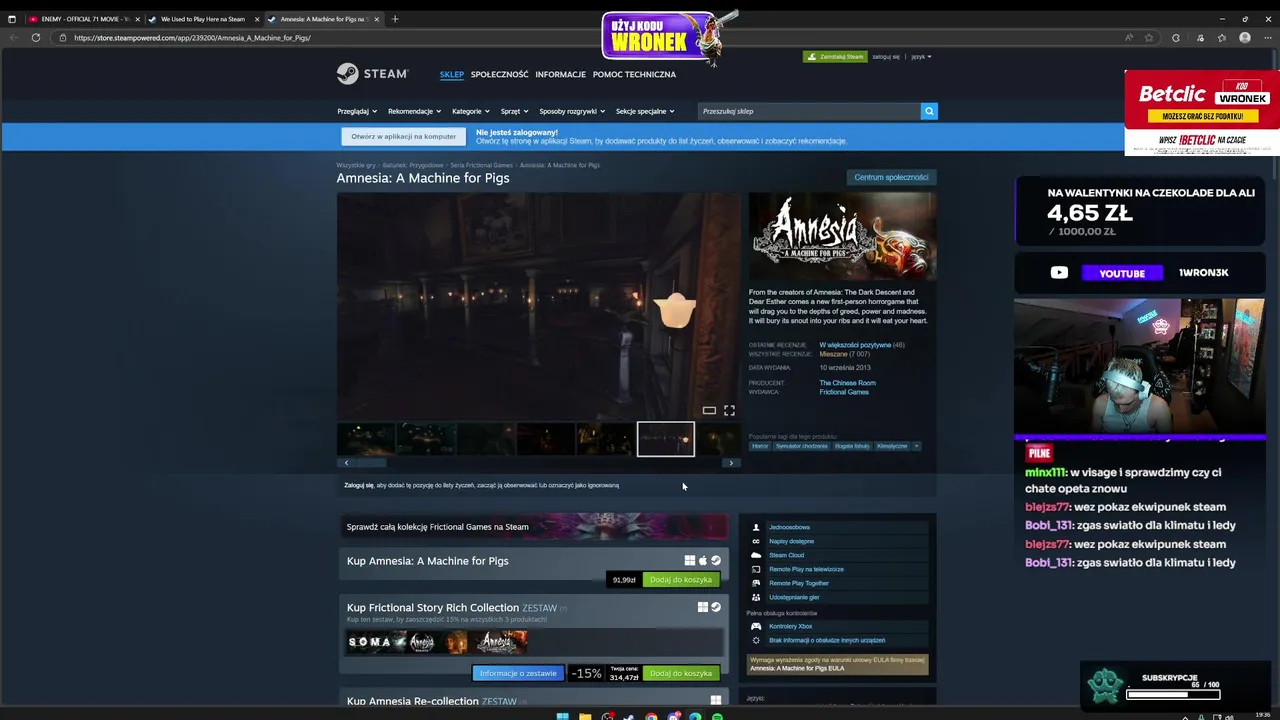Close the We Used to Play Here tab
This screenshot has height=720, width=1280.
point(257,19)
